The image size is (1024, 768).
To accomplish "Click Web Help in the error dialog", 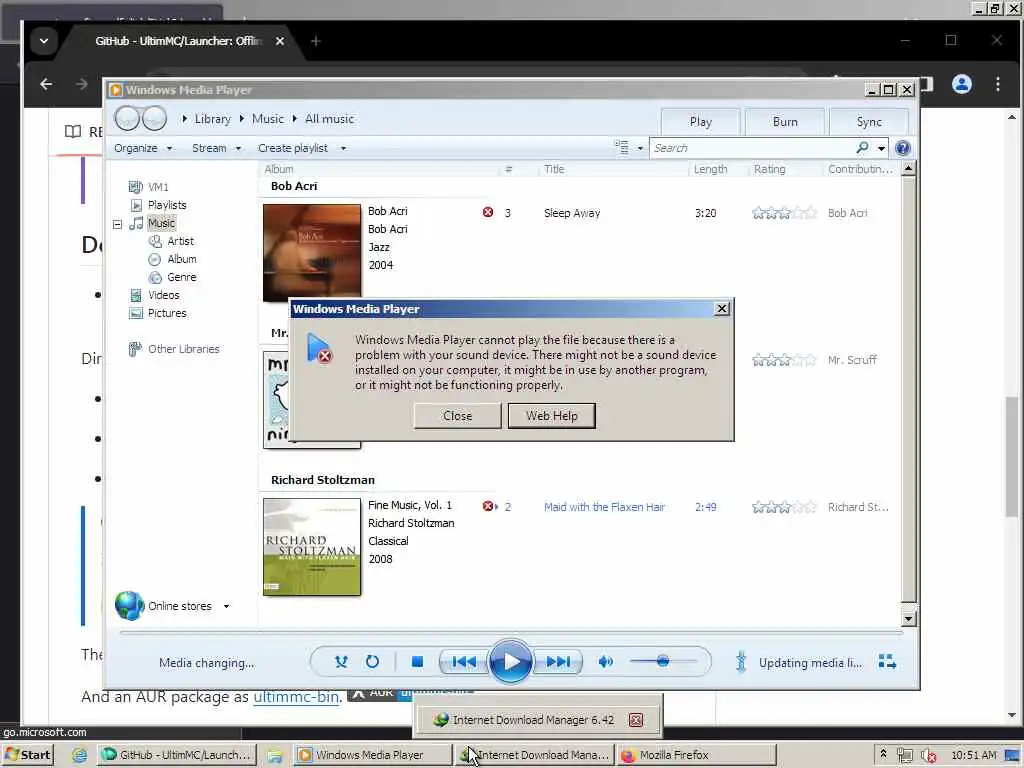I will point(552,416).
